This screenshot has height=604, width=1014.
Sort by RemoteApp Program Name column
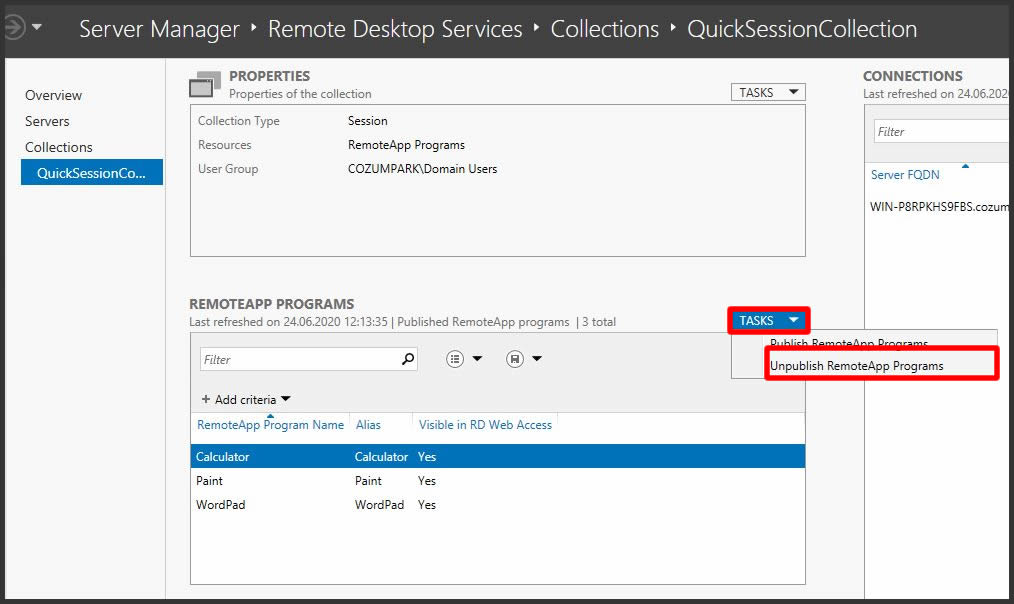pyautogui.click(x=270, y=425)
